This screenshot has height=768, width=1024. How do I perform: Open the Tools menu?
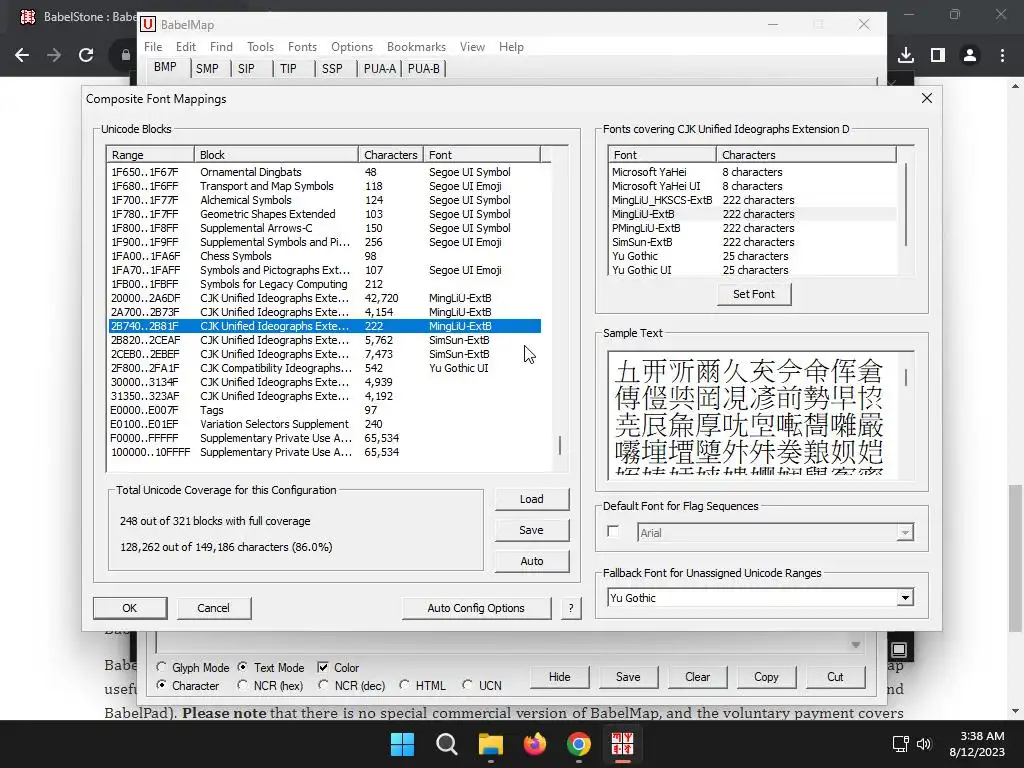pyautogui.click(x=260, y=47)
